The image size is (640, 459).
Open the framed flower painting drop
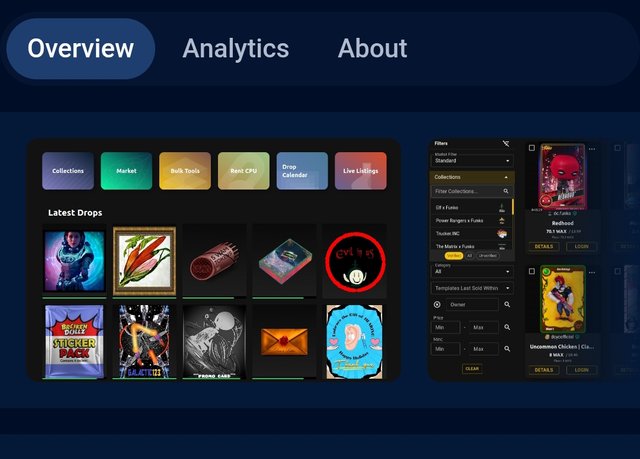(144, 261)
